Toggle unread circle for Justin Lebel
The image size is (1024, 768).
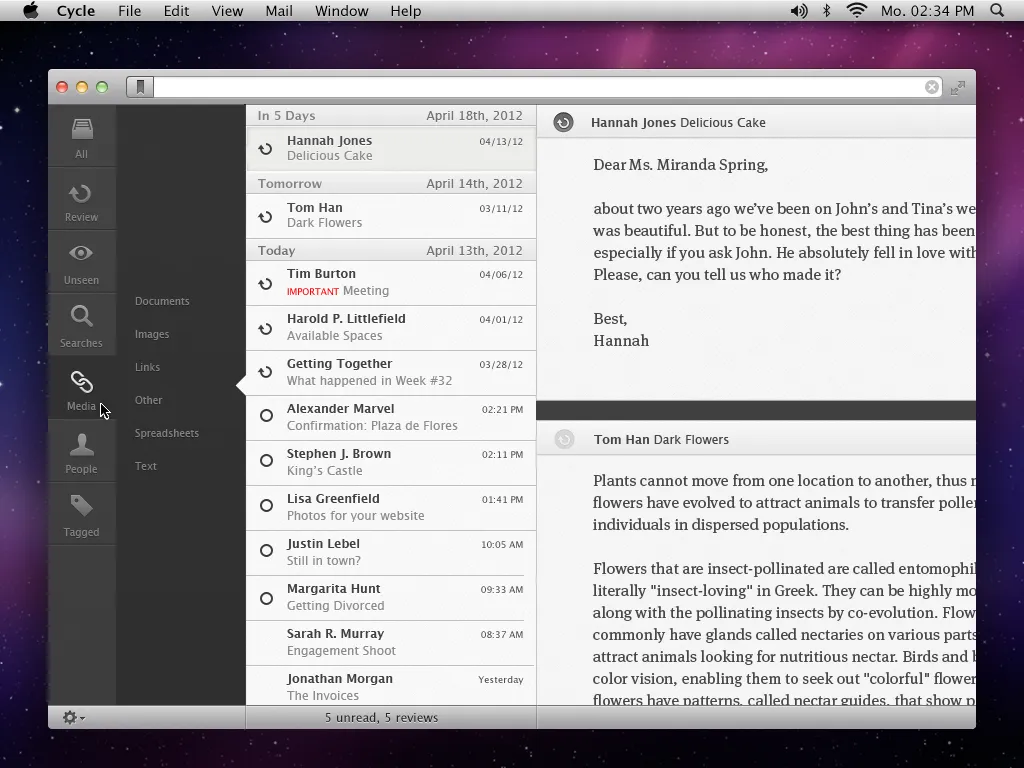pos(266,551)
